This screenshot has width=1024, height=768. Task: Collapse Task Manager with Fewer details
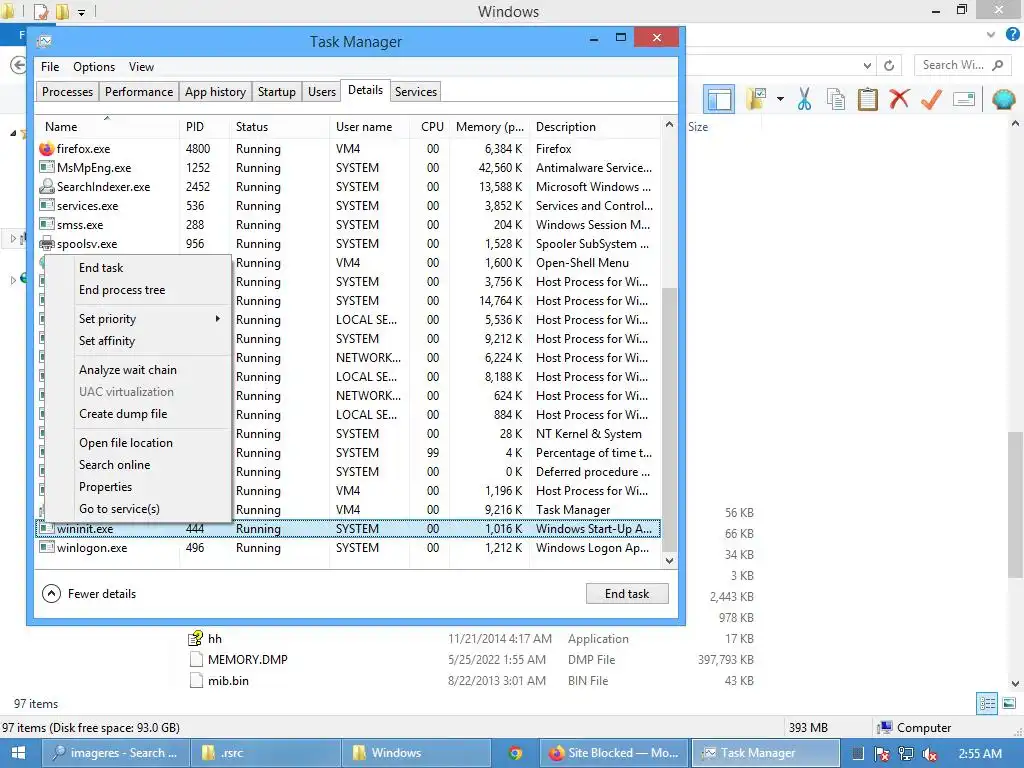tap(89, 594)
